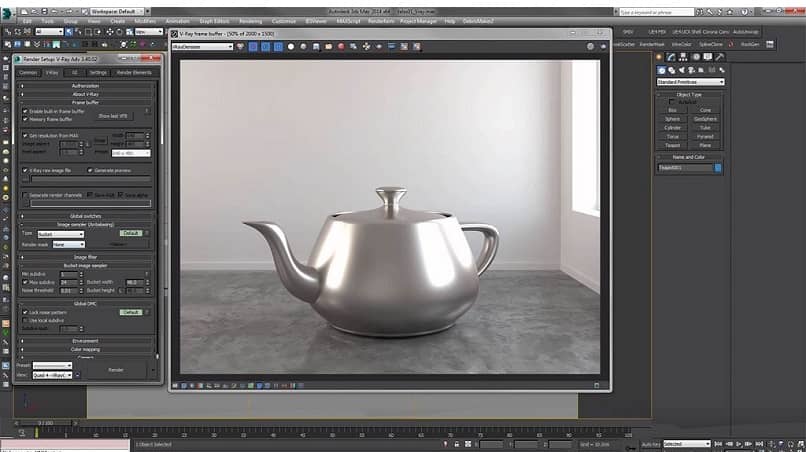The image size is (806, 452).
Task: Expand the Color mapping rollout
Action: click(85, 349)
